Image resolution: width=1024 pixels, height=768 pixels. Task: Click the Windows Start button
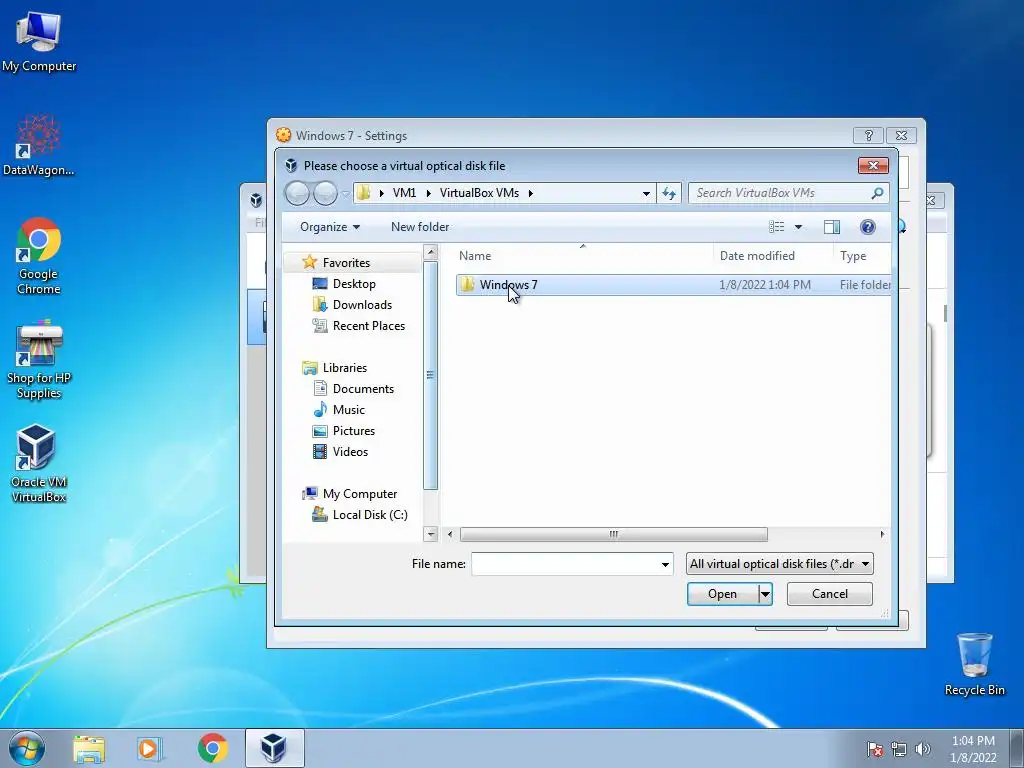pyautogui.click(x=27, y=748)
